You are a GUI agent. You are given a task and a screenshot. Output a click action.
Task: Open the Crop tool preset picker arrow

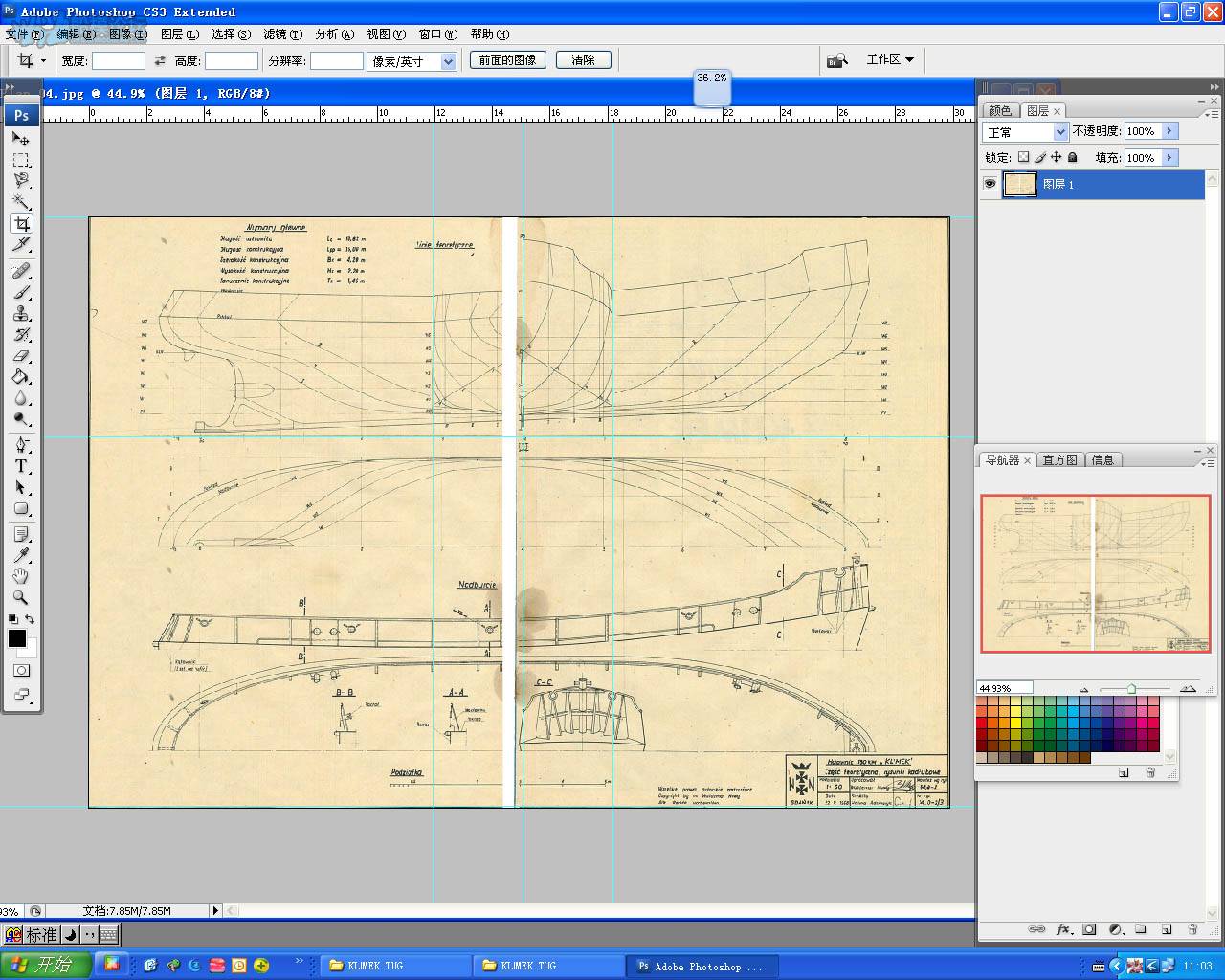[x=43, y=61]
